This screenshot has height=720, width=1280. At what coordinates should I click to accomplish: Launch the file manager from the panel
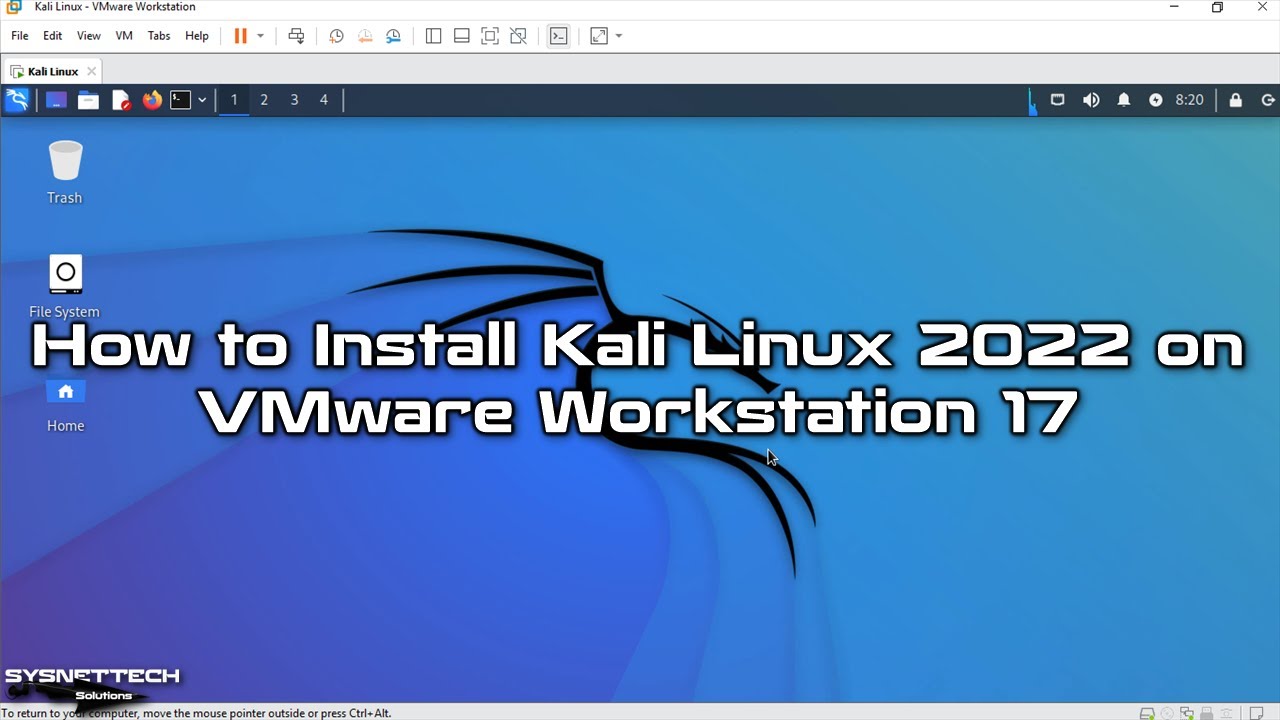click(x=88, y=100)
